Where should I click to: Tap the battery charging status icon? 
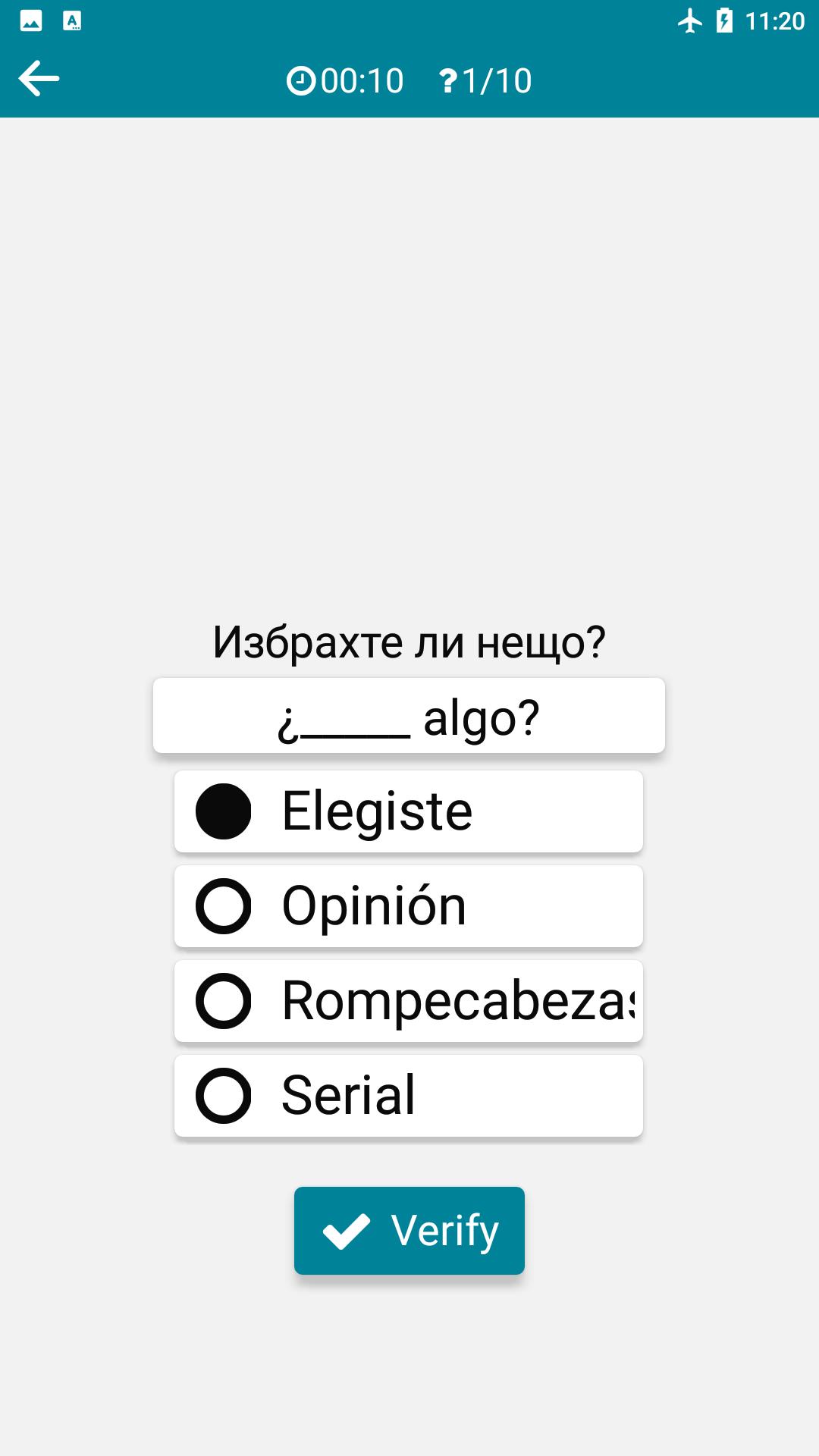point(724,21)
